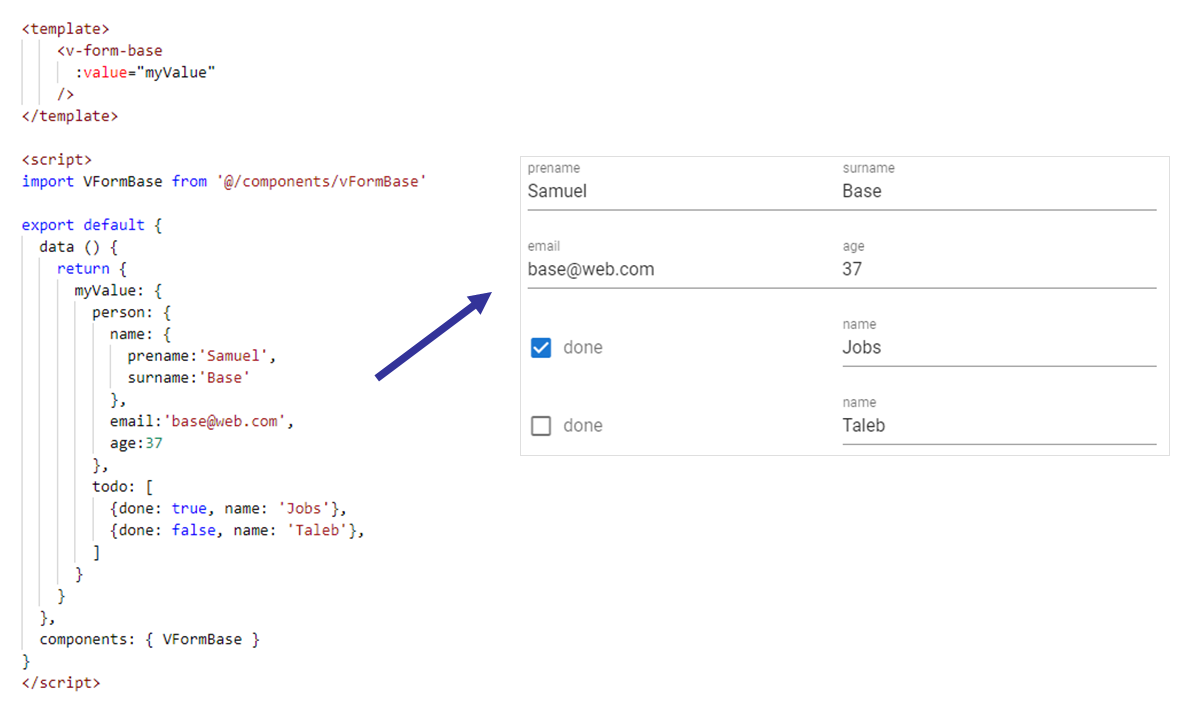Screen dimensions: 1186x717
Task: Click the prename:'Samuel' code line
Action: pyautogui.click(x=202, y=356)
